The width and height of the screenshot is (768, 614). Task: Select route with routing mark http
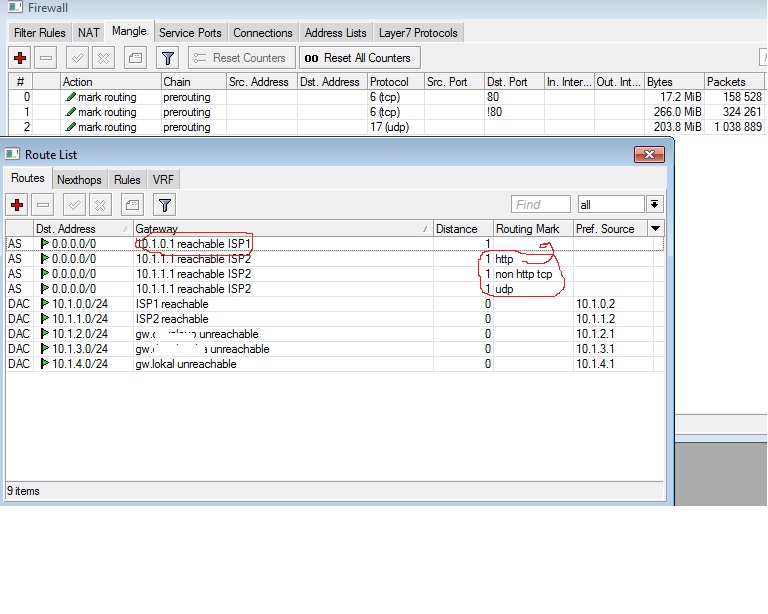point(335,259)
